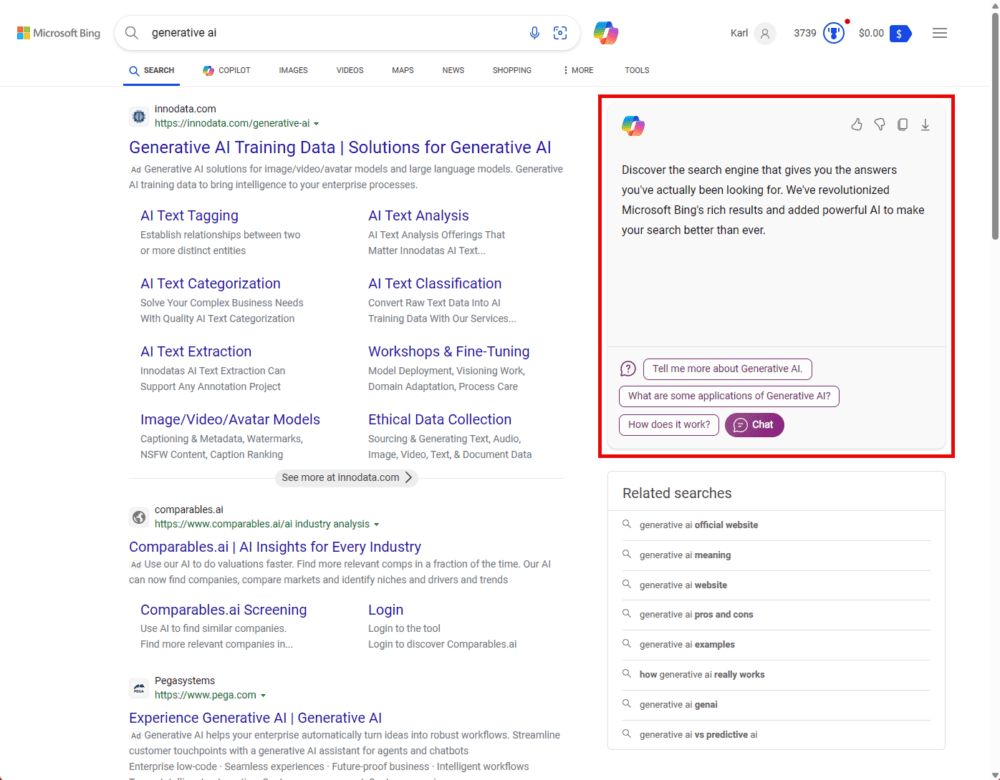This screenshot has height=780, width=1000.
Task: Open the 'AI Text Tagging' sitelink
Action: 189,216
